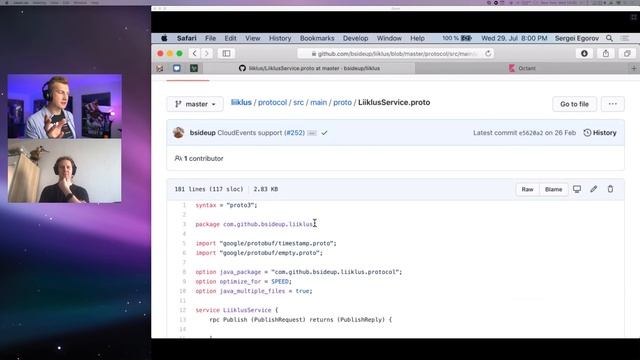
Task: Delete the file with trash icon
Action: [610, 189]
